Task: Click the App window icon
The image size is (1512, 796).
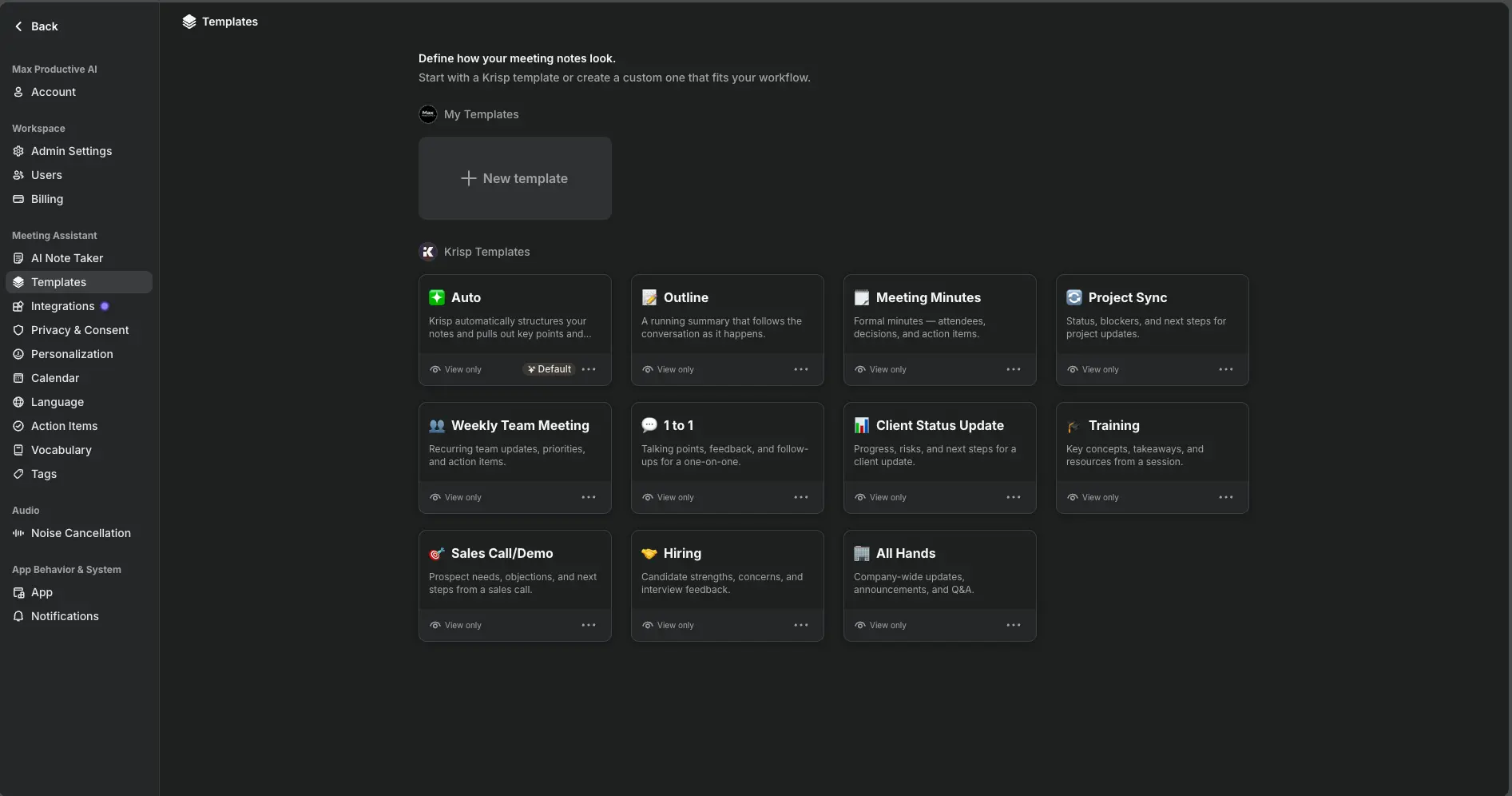Action: click(18, 592)
